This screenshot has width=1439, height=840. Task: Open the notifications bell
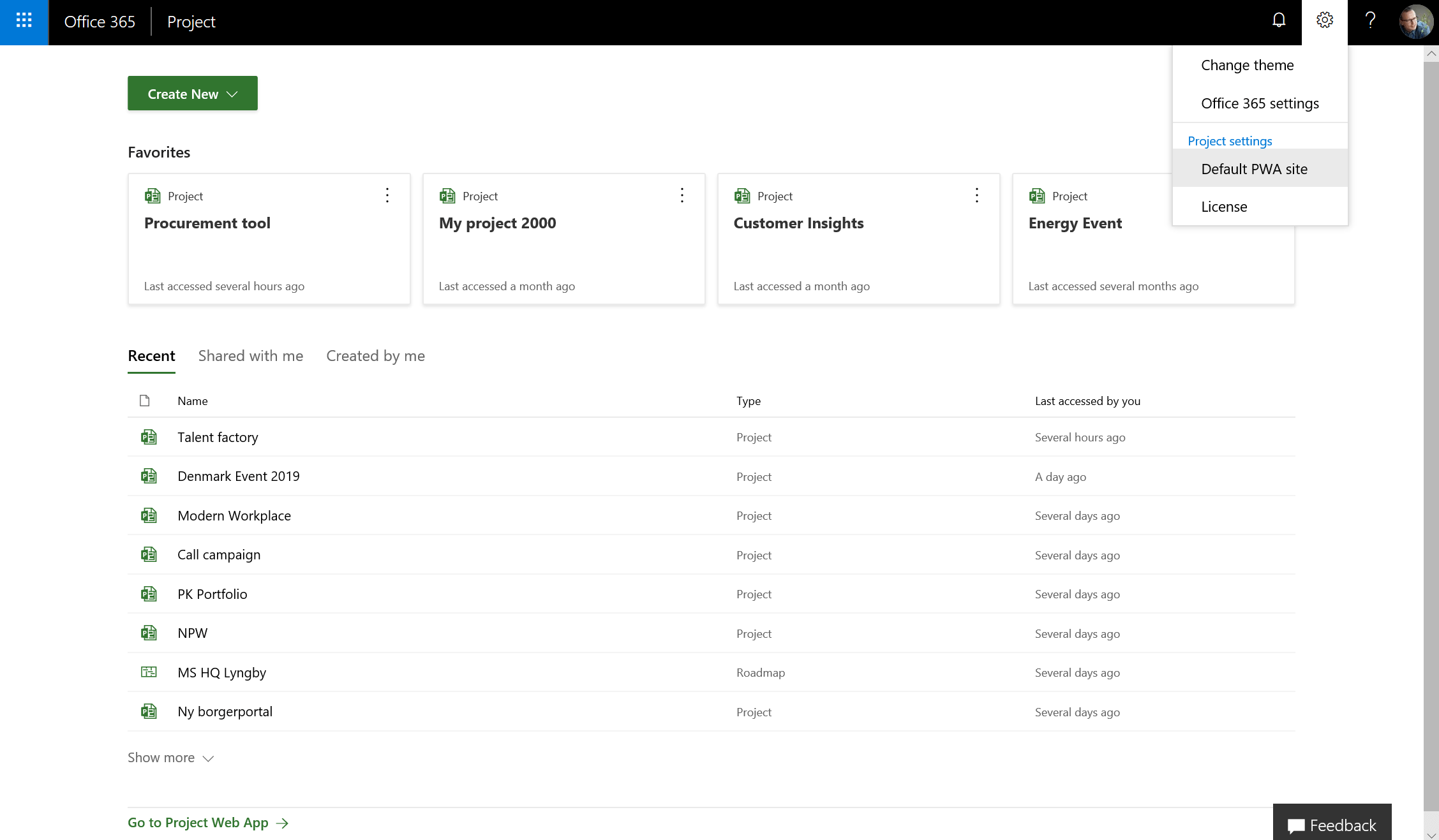click(1278, 20)
